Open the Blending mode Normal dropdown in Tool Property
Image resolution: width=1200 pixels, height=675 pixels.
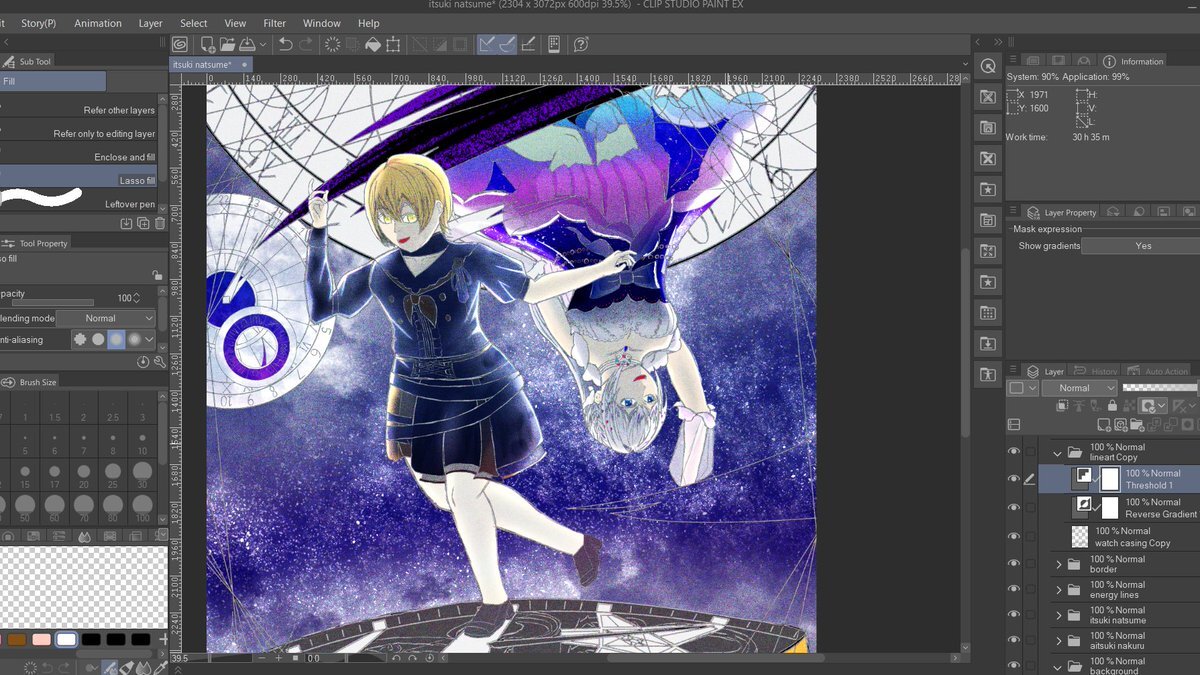[105, 318]
